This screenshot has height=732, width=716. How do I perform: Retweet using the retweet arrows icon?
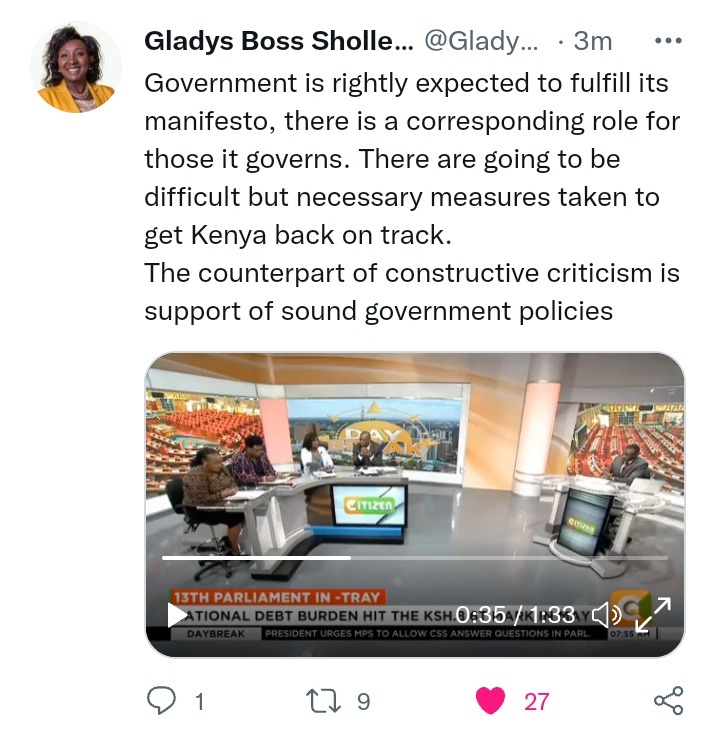323,701
